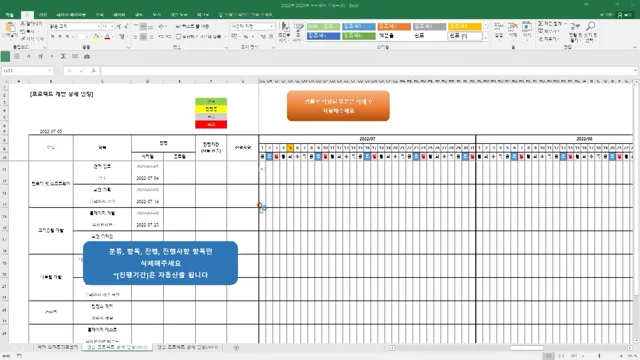Open the font name dropdown
This screenshot has height=360, width=640.
tap(98, 27)
